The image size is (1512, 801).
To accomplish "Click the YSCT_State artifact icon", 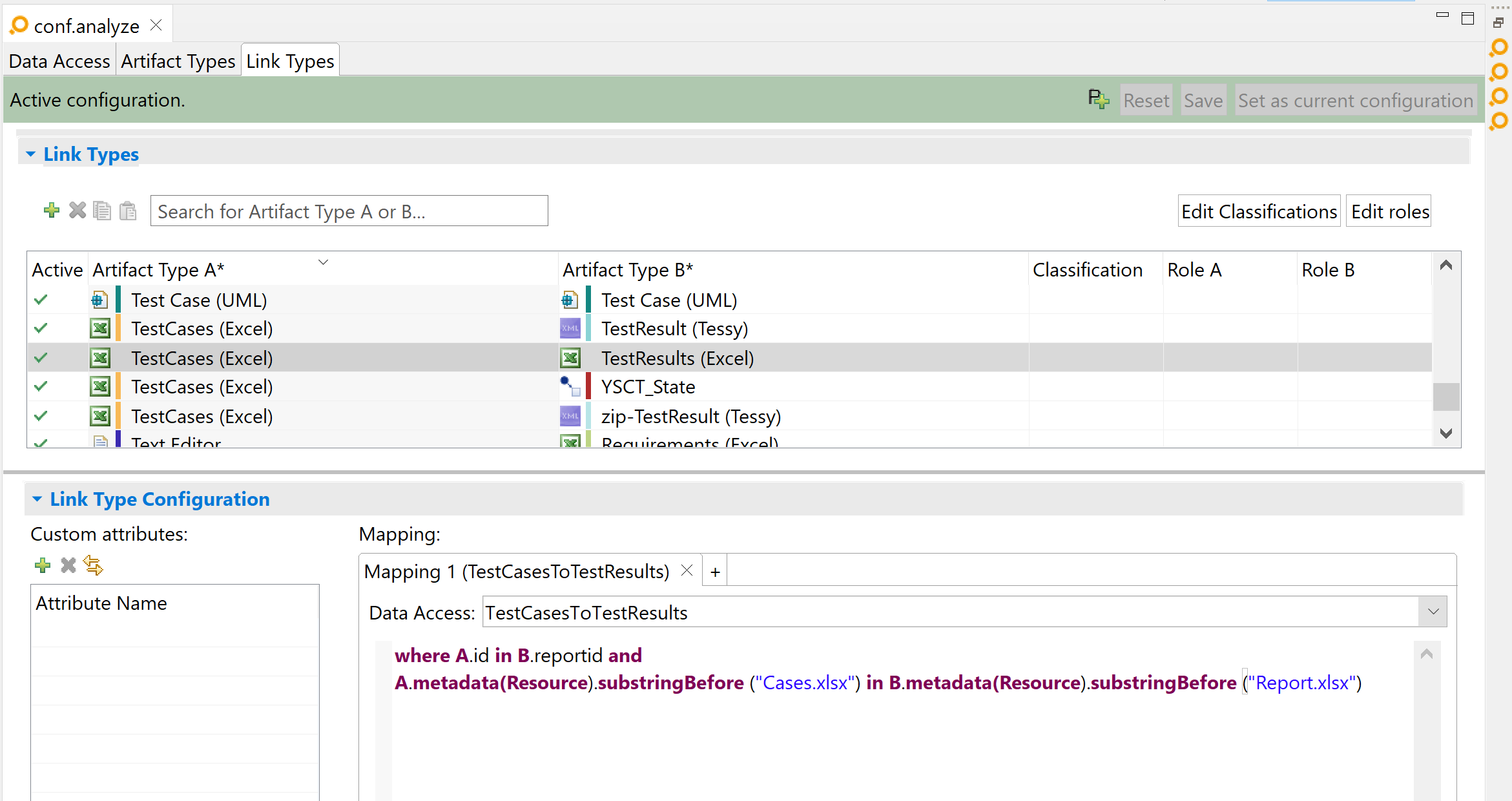I will click(x=570, y=386).
